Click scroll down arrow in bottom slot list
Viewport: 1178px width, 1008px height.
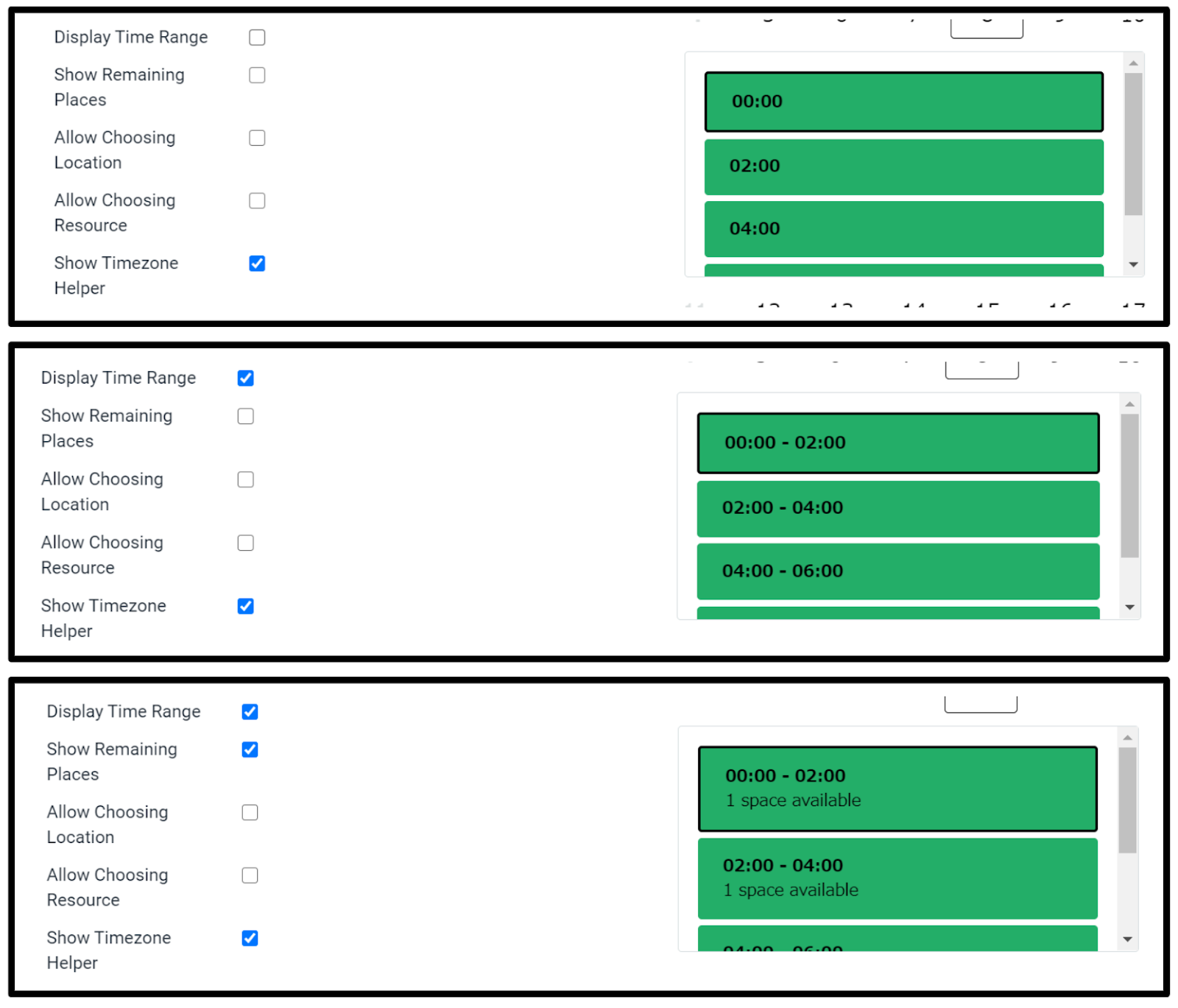pos(1128,940)
